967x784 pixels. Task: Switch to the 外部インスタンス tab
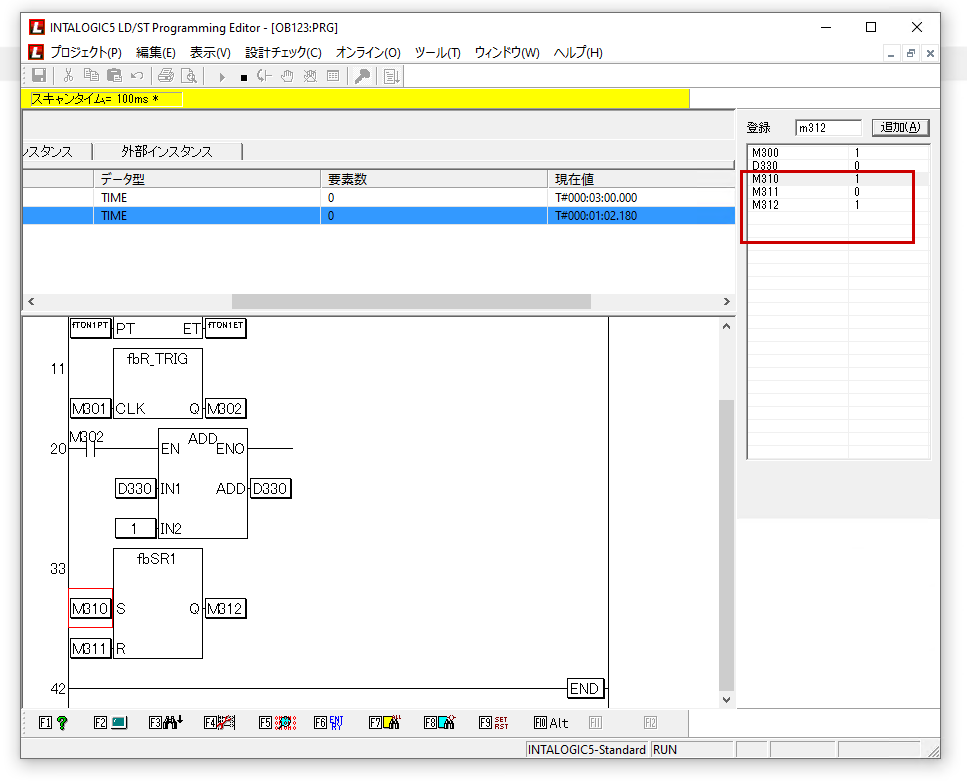[167, 152]
